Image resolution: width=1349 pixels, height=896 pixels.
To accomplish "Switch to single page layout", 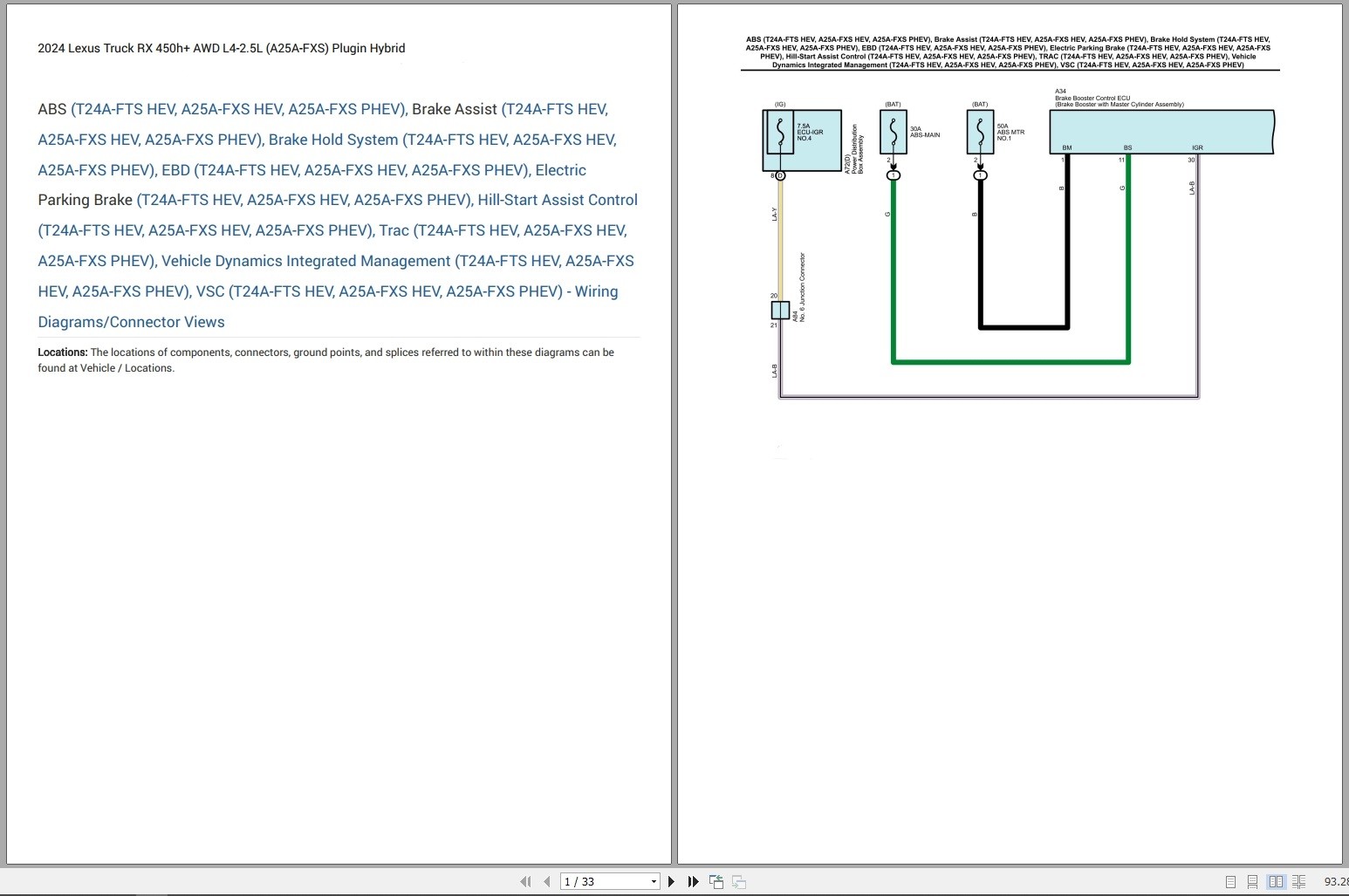I will click(x=1230, y=882).
